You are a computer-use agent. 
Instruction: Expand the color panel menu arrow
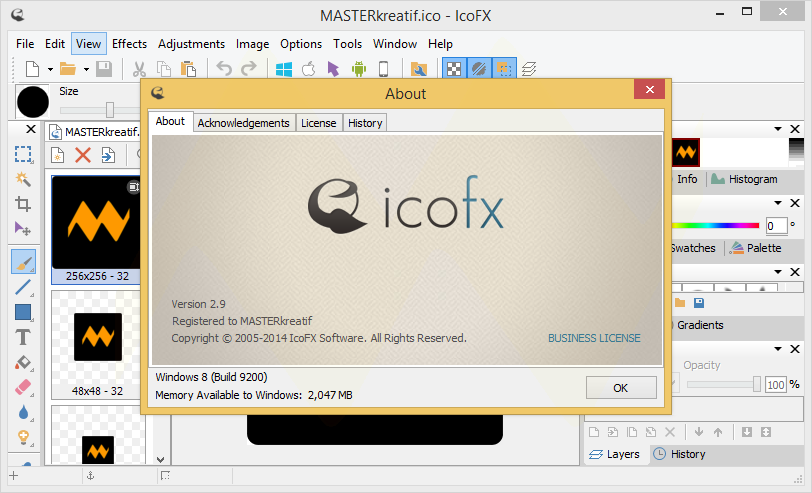[x=777, y=203]
